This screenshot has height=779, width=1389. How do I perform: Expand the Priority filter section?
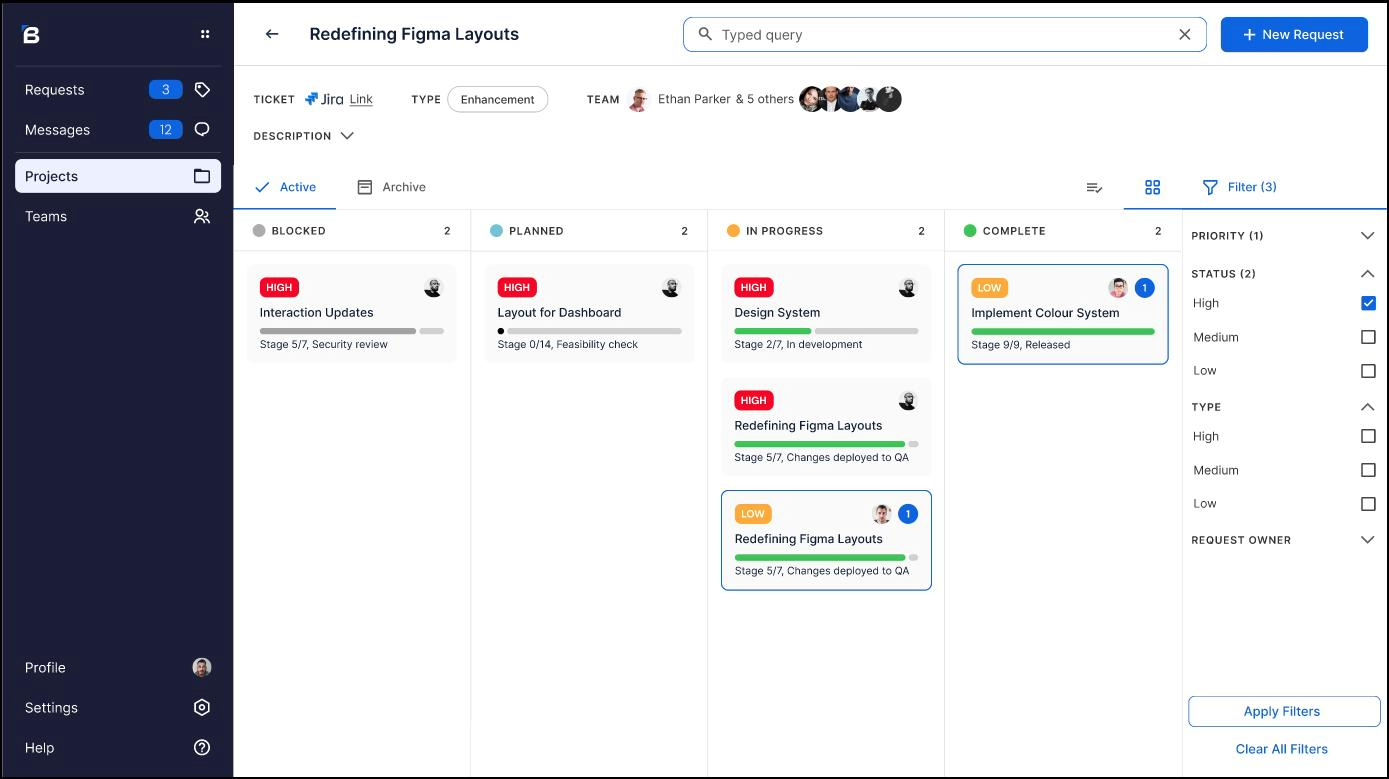tap(1367, 236)
